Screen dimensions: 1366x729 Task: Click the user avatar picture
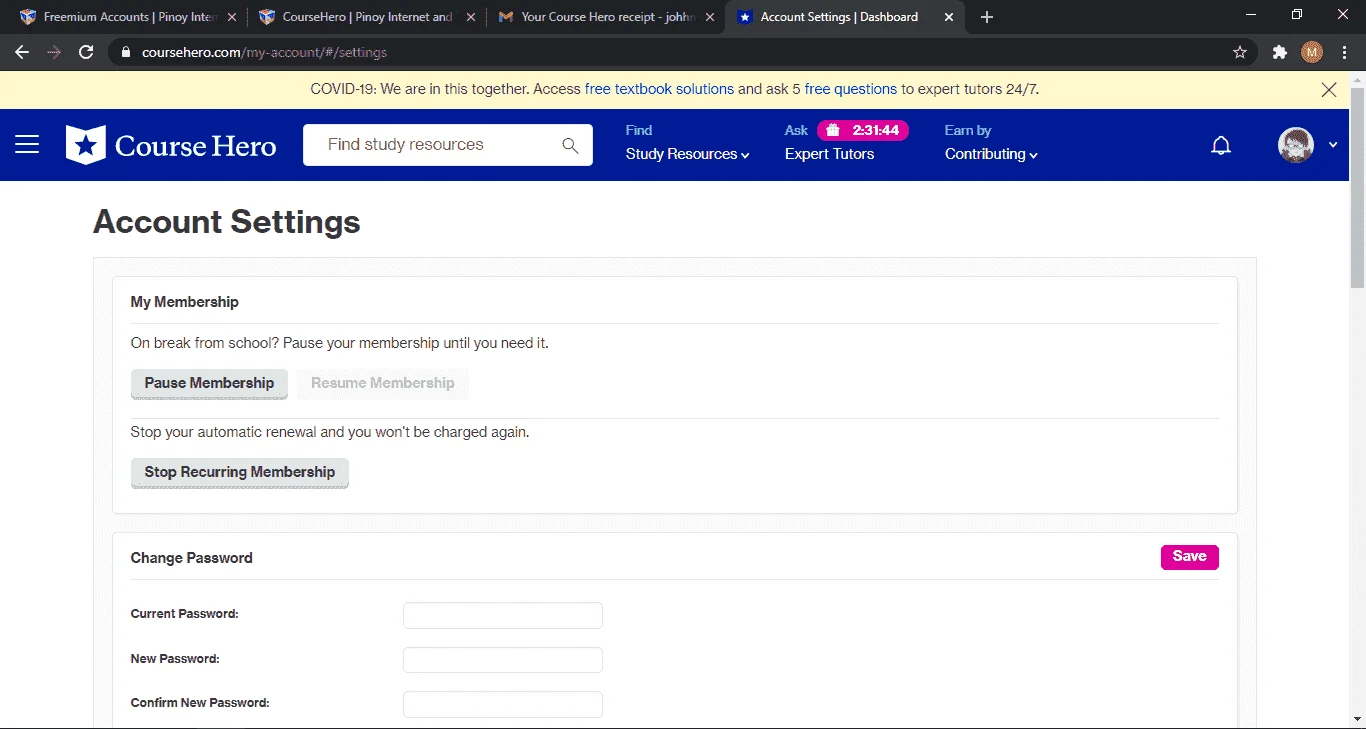1296,145
